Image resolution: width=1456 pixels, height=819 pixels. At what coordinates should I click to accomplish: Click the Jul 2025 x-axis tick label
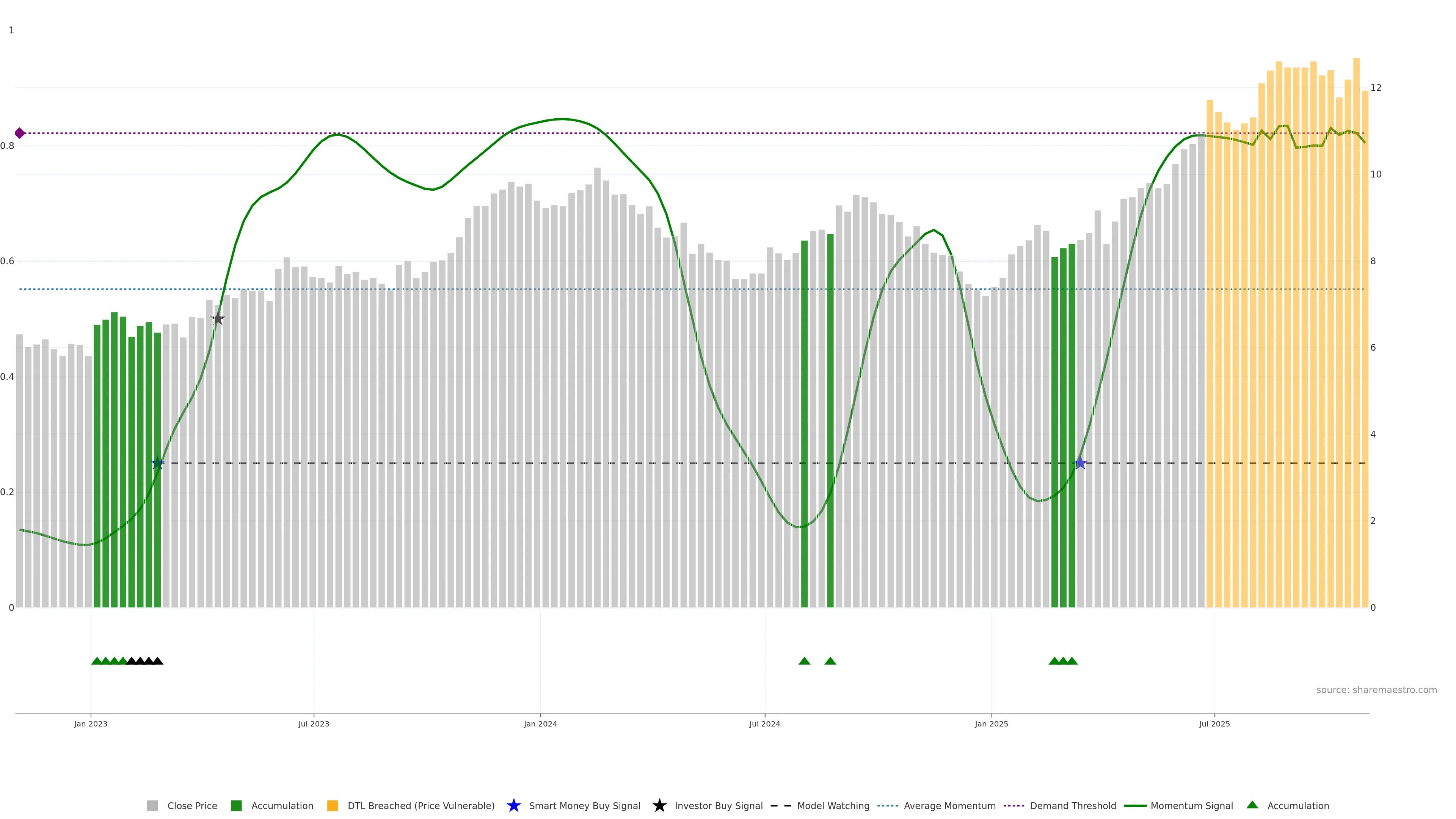[1214, 724]
